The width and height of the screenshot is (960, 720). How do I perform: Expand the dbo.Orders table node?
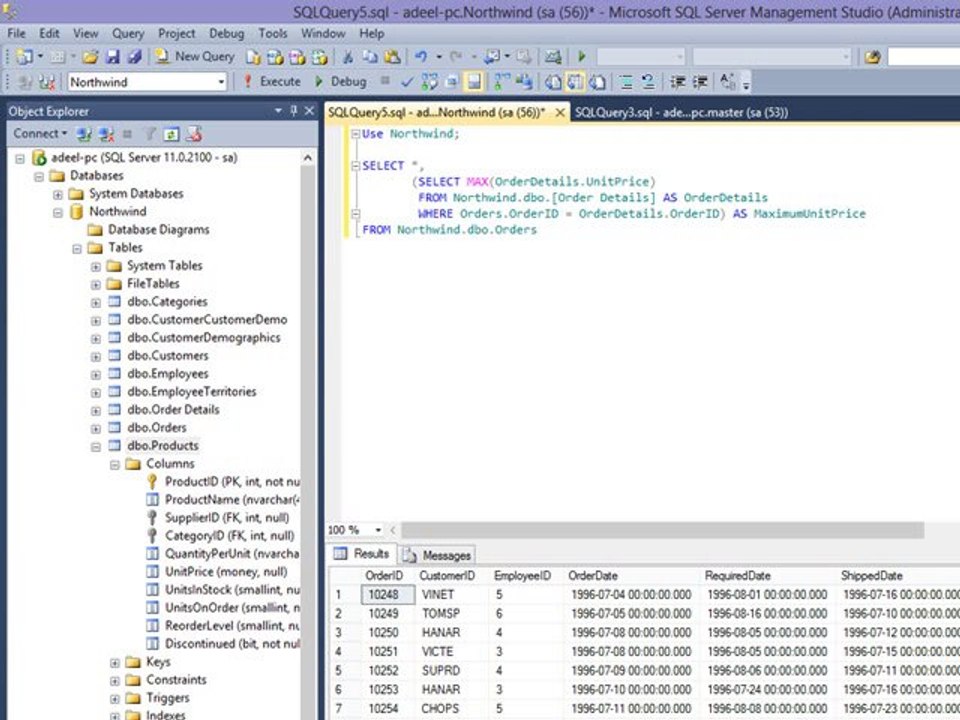[96, 429]
